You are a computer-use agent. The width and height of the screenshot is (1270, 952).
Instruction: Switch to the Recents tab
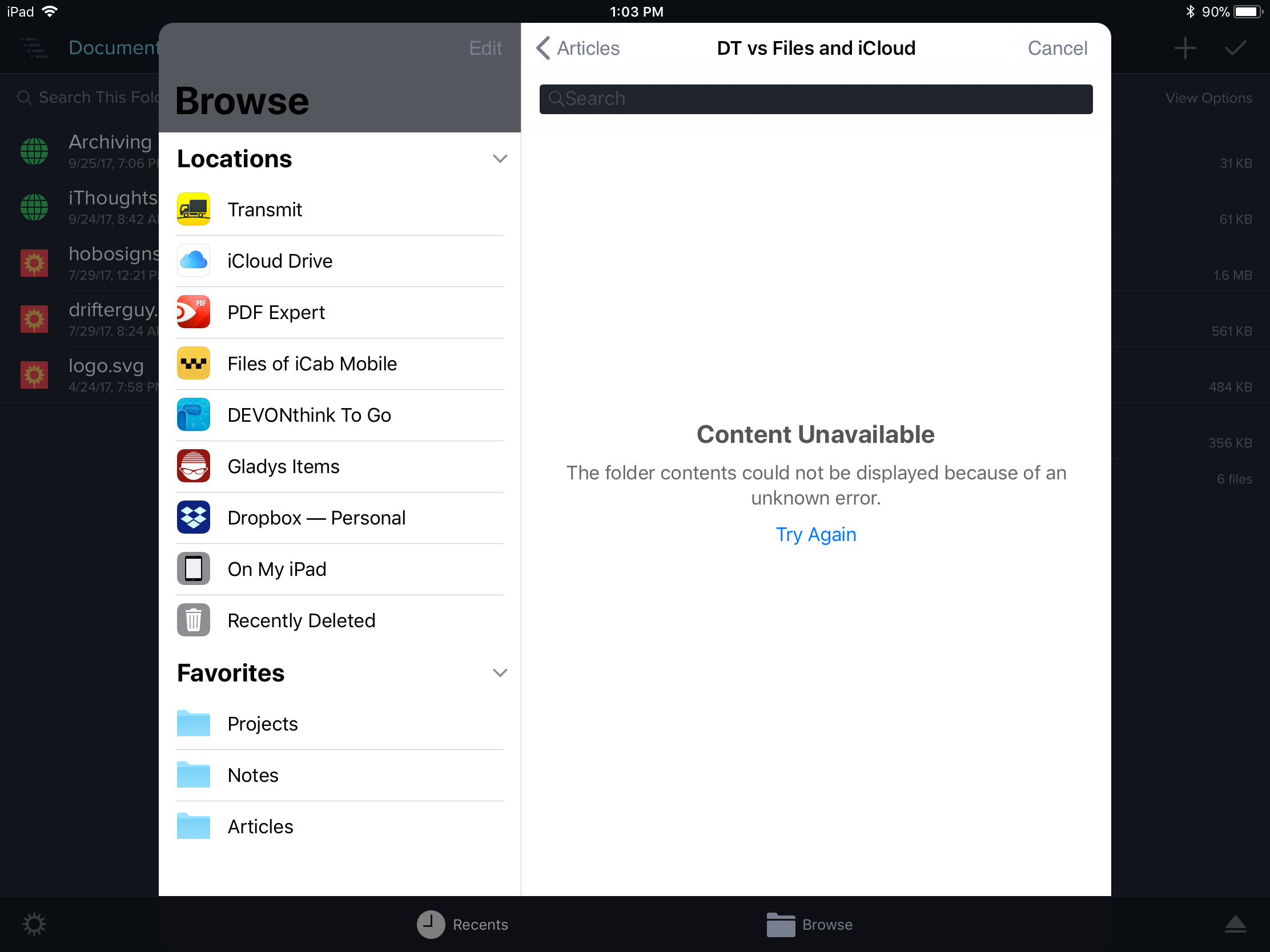[462, 923]
